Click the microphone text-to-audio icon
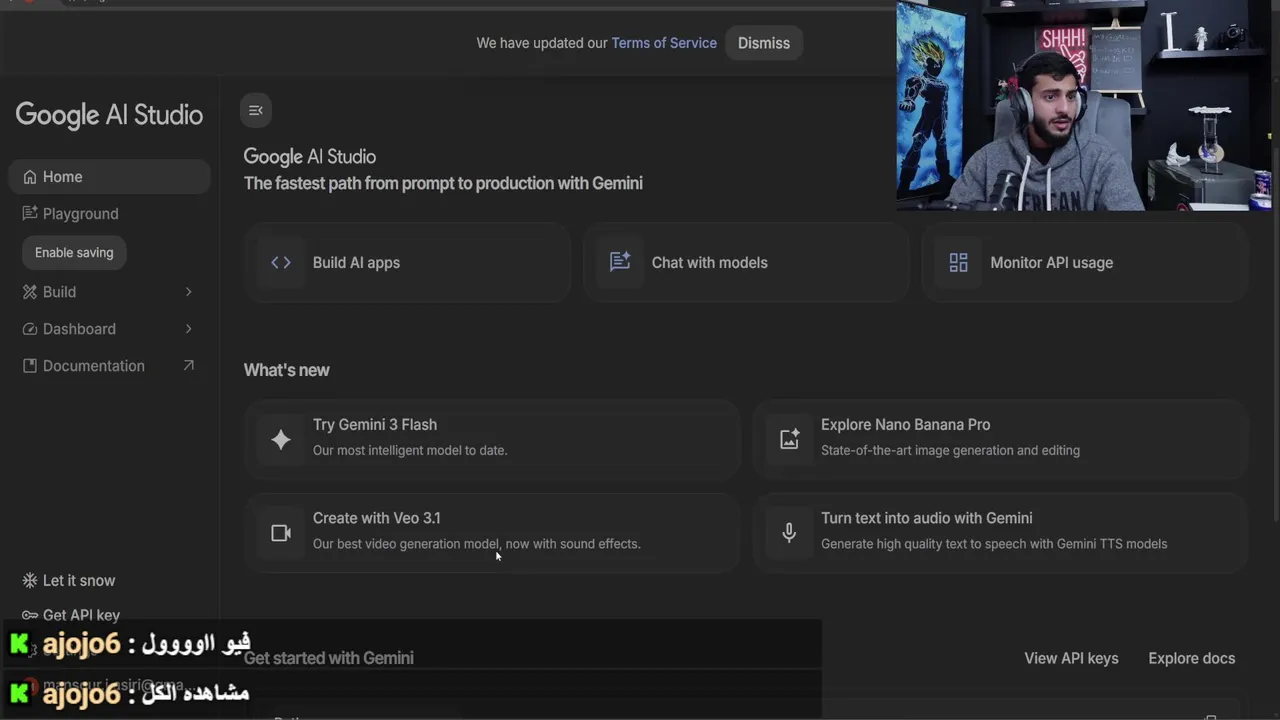The image size is (1280, 720). point(789,533)
